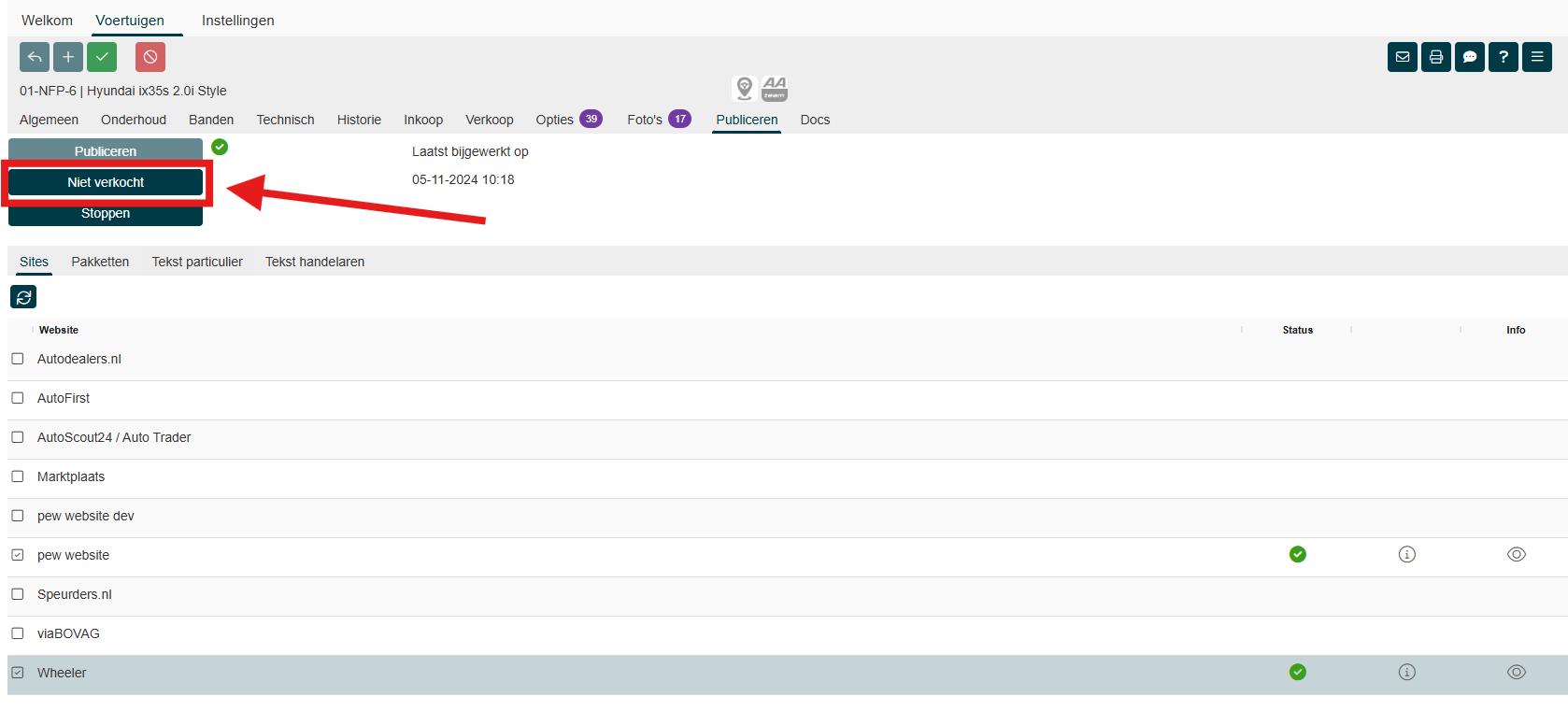
Task: Click the question mark help icon
Action: (x=1504, y=57)
